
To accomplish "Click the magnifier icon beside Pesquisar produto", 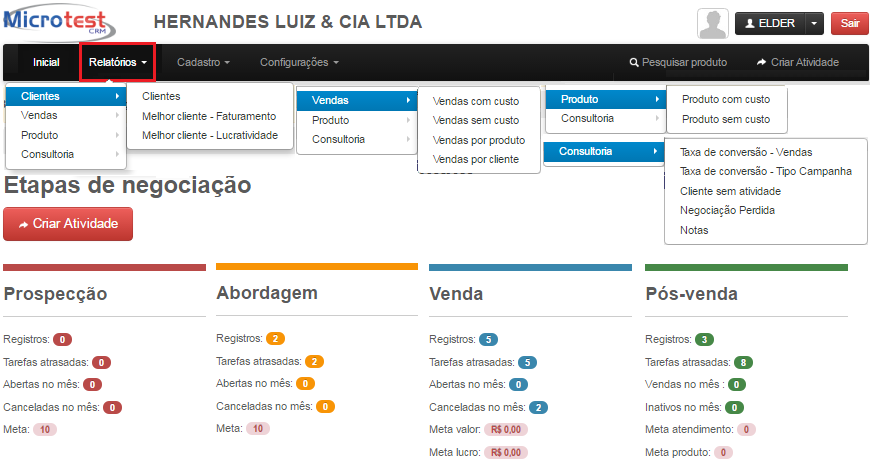I will (x=634, y=63).
